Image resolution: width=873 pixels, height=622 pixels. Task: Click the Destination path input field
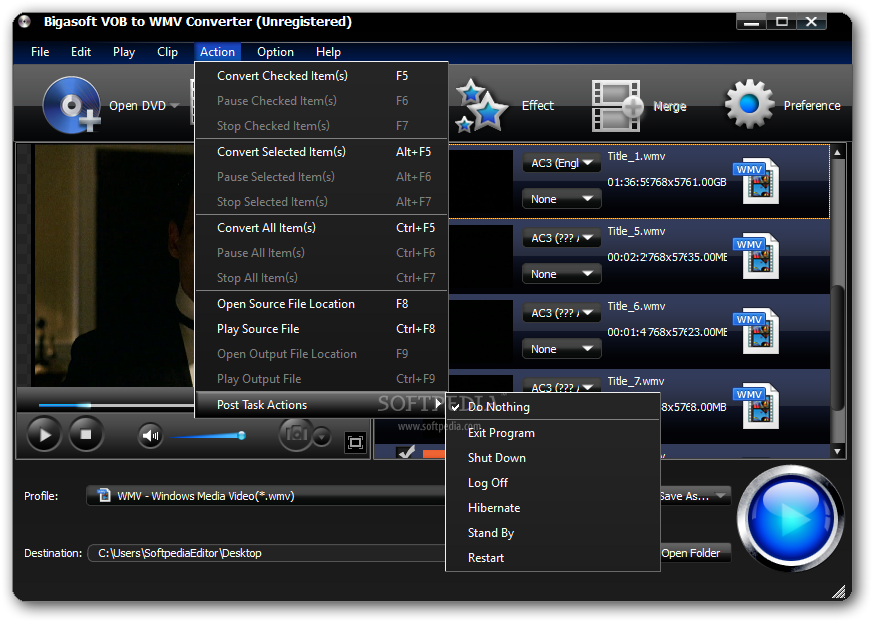pyautogui.click(x=267, y=553)
